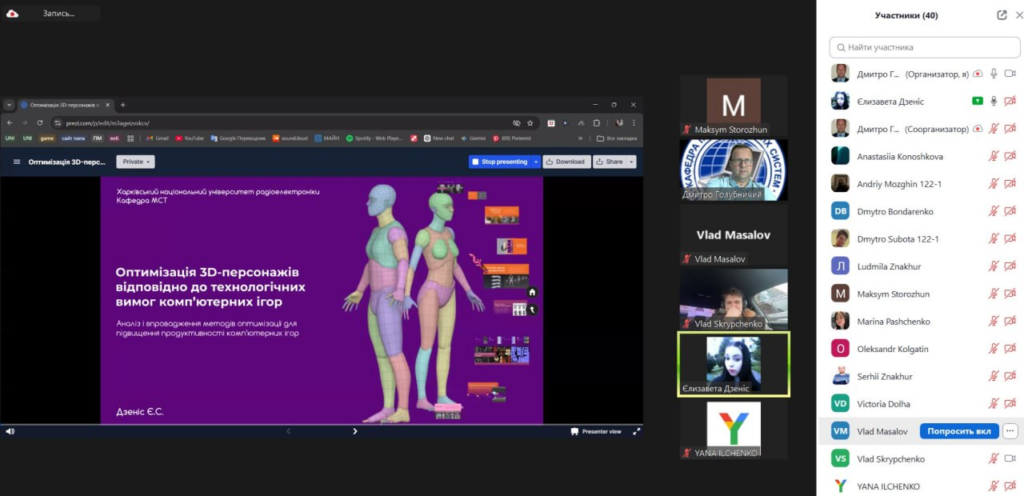Click the Prezi hamburger menu icon
The height and width of the screenshot is (496, 1024).
click(16, 161)
